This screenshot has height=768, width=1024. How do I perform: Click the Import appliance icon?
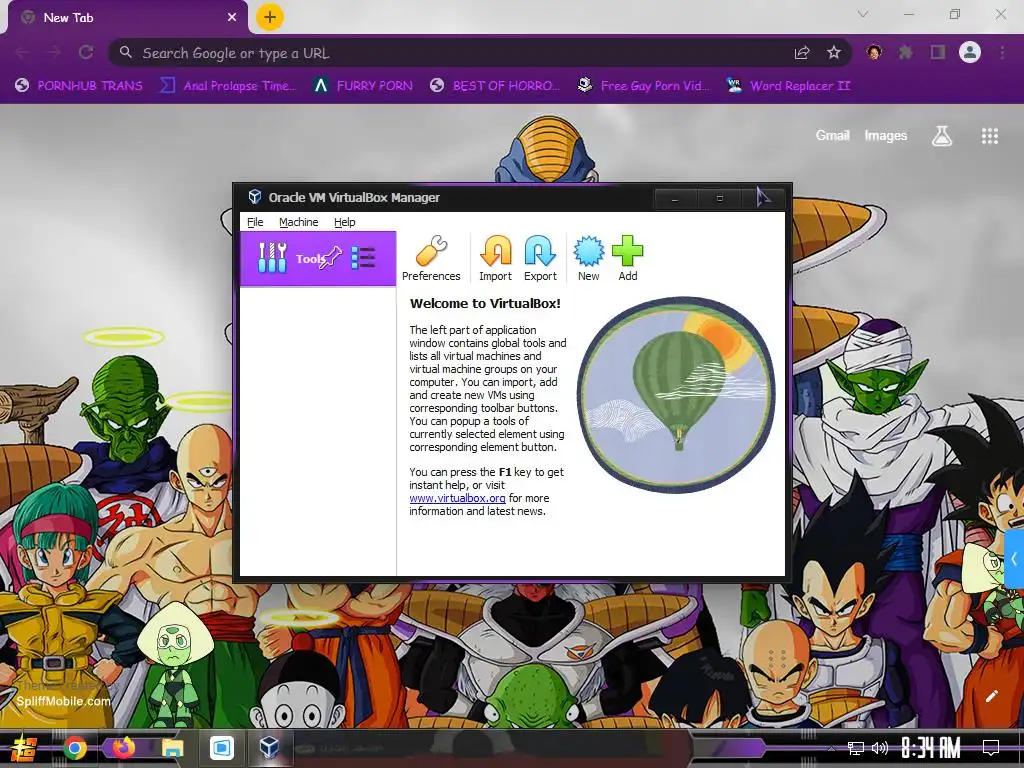(x=495, y=259)
